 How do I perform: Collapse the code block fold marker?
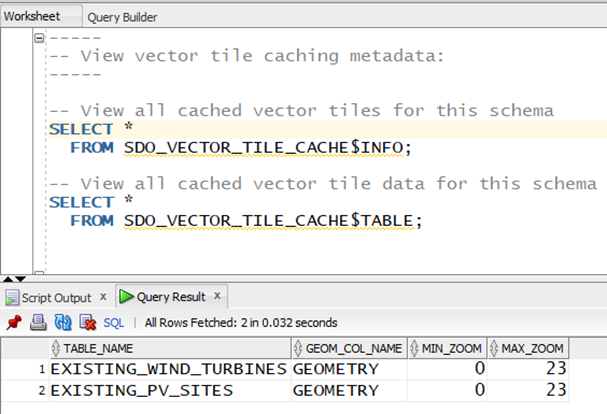(x=39, y=38)
